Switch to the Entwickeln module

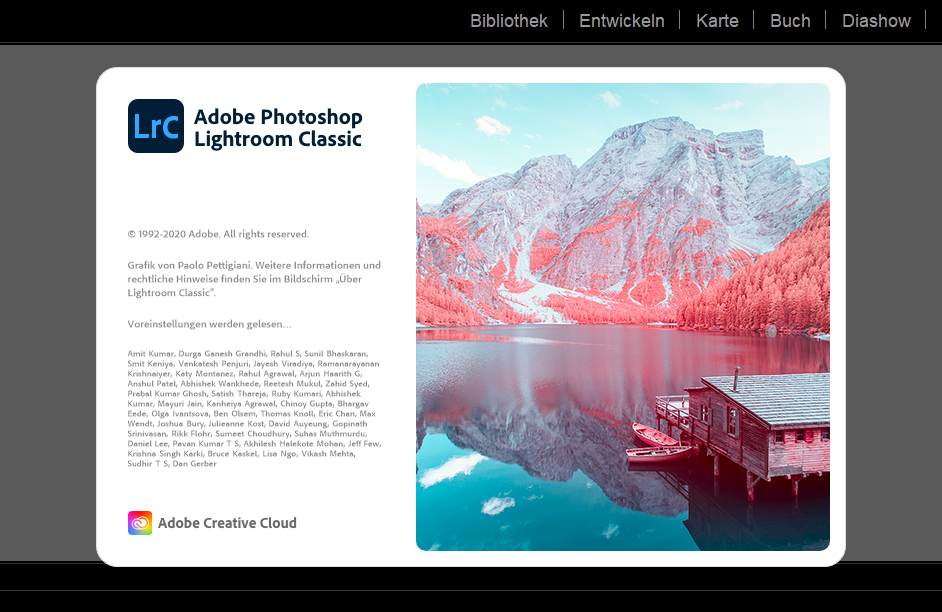click(622, 21)
